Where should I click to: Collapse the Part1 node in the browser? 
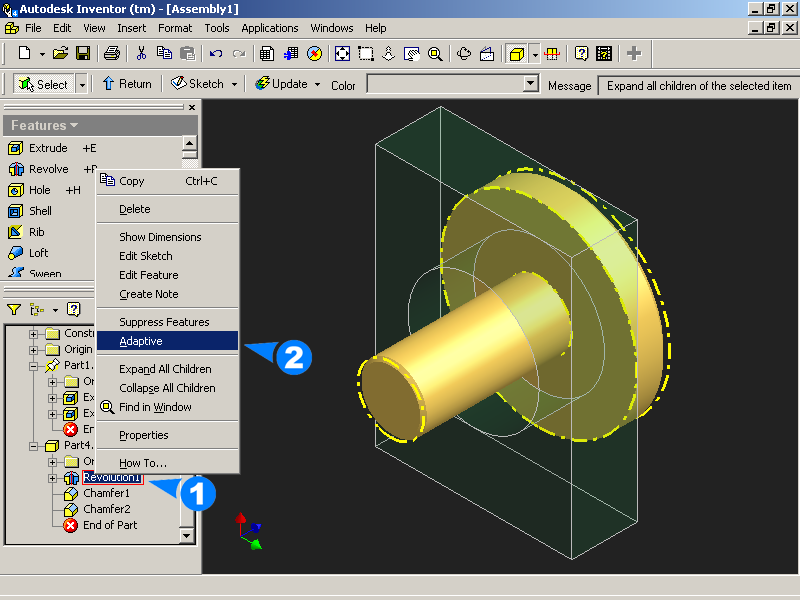[x=33, y=366]
